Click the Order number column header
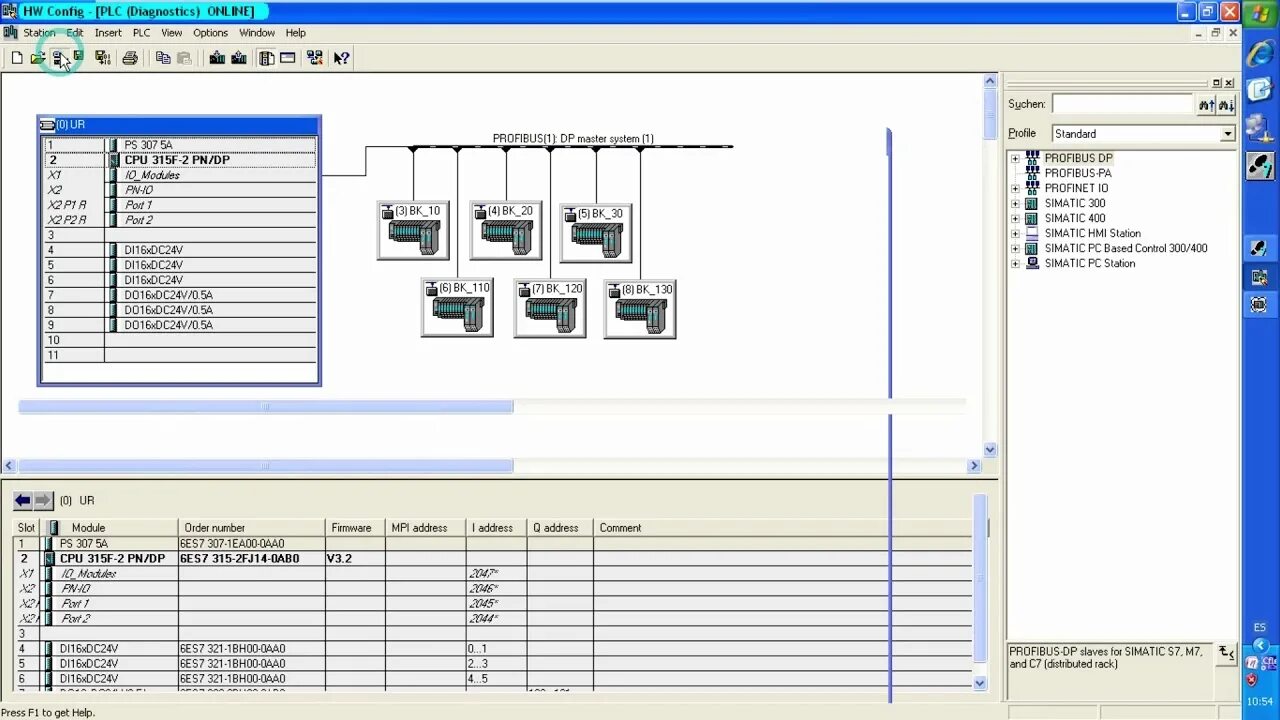Screen dimensions: 1280x720 pos(252,528)
